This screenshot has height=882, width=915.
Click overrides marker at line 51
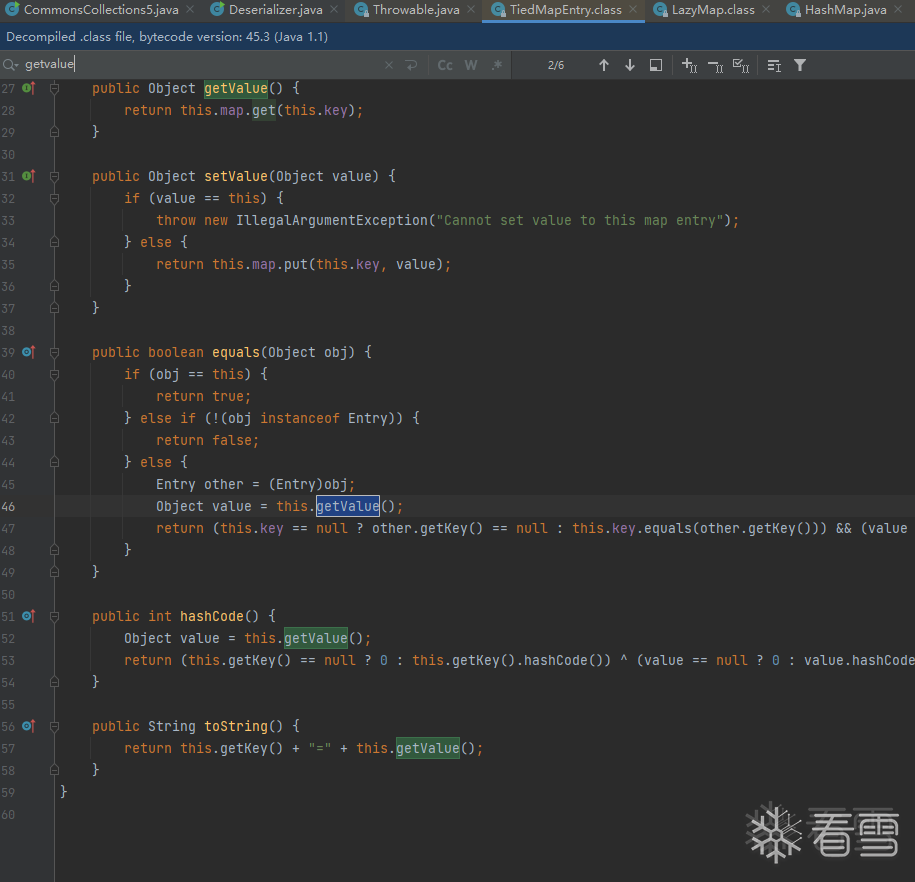(28, 616)
